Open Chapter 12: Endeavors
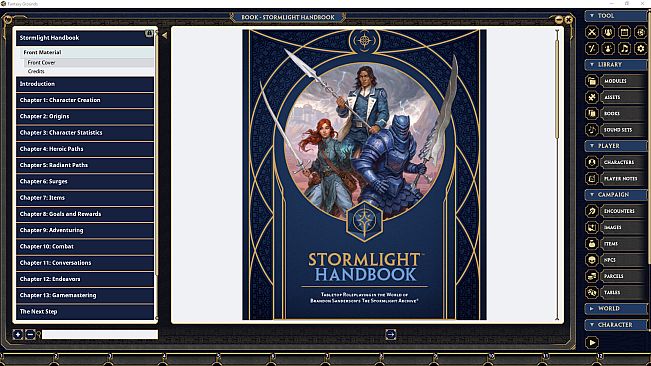Viewport: 651px width, 366px height. tap(85, 279)
